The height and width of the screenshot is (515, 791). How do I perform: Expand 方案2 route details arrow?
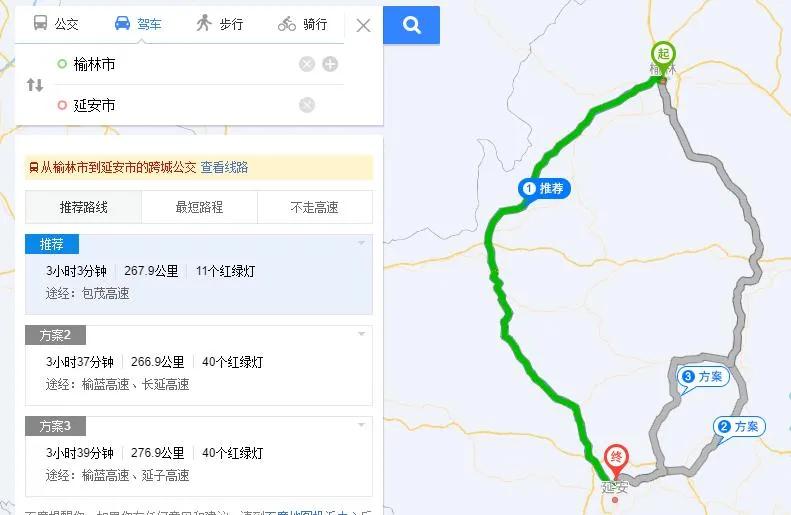pos(361,334)
